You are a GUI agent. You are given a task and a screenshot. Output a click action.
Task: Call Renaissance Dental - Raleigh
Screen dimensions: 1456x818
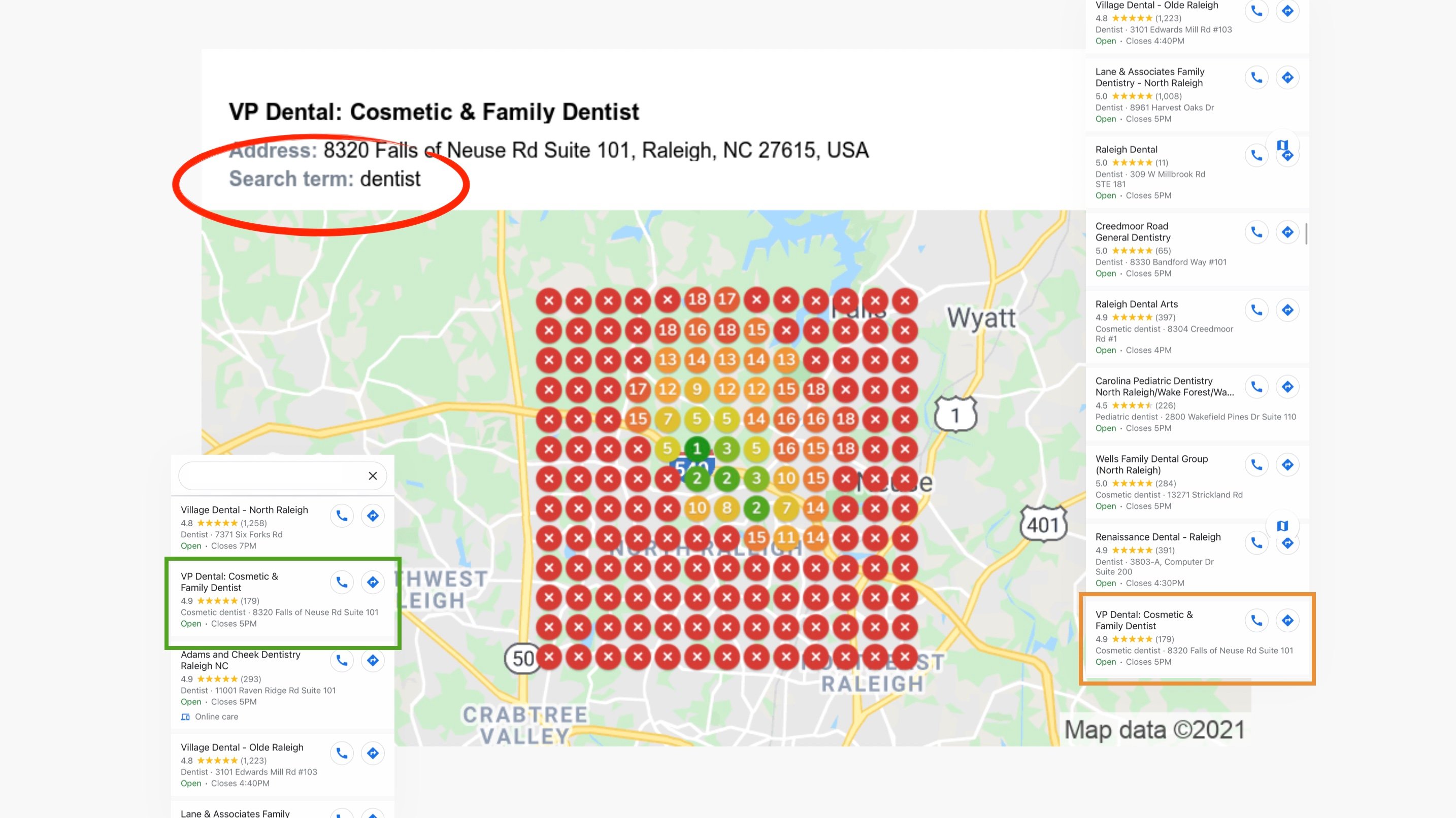coord(1256,542)
